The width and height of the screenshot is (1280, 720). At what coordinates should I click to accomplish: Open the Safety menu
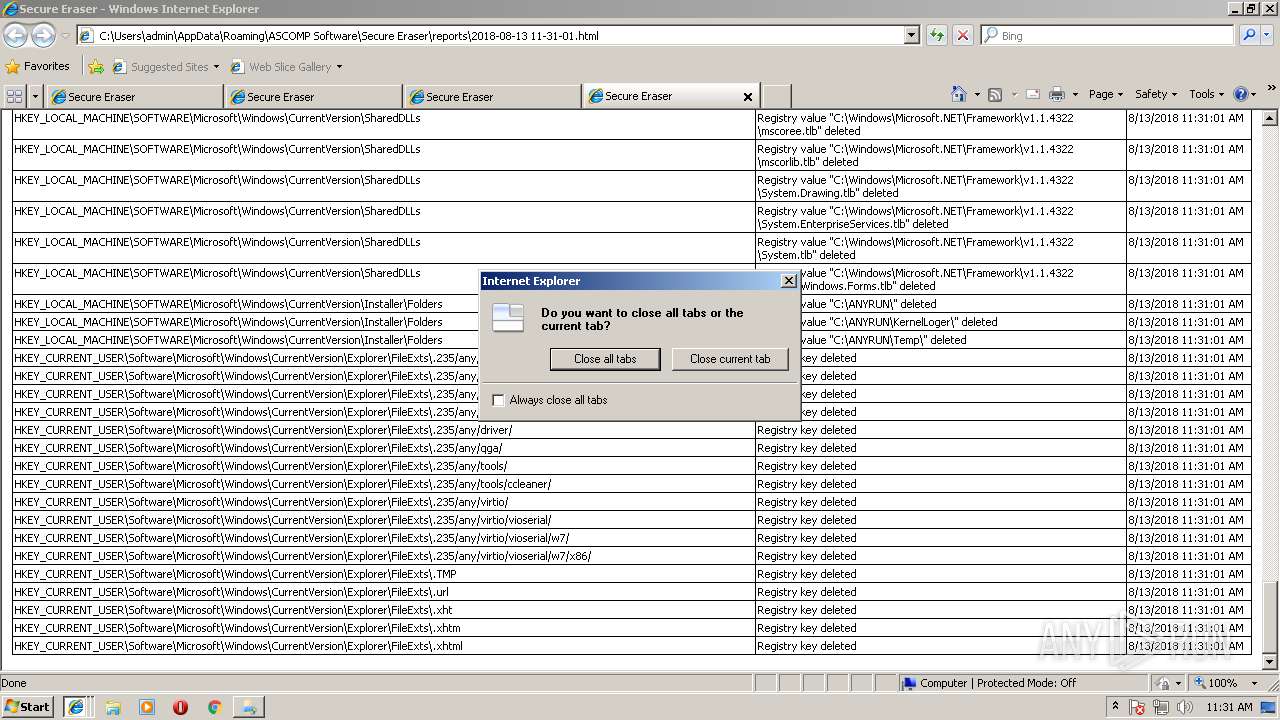[x=1156, y=94]
